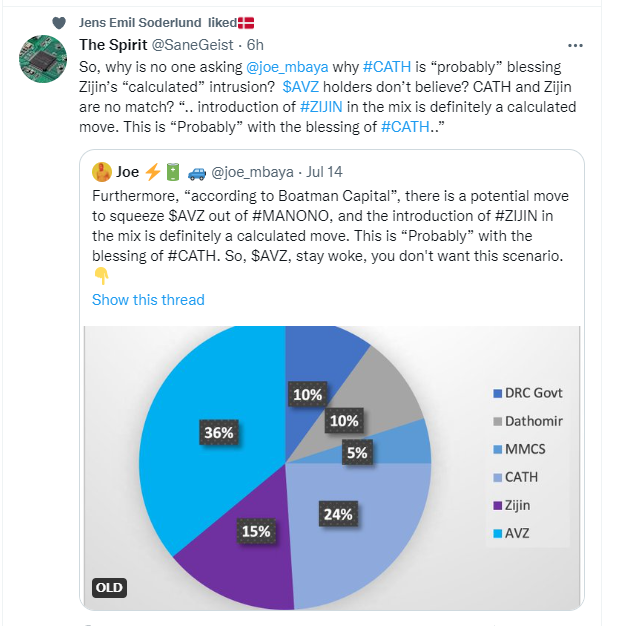619x626 pixels.
Task: Expand quoted tweet with Show this thread
Action: 148,300
